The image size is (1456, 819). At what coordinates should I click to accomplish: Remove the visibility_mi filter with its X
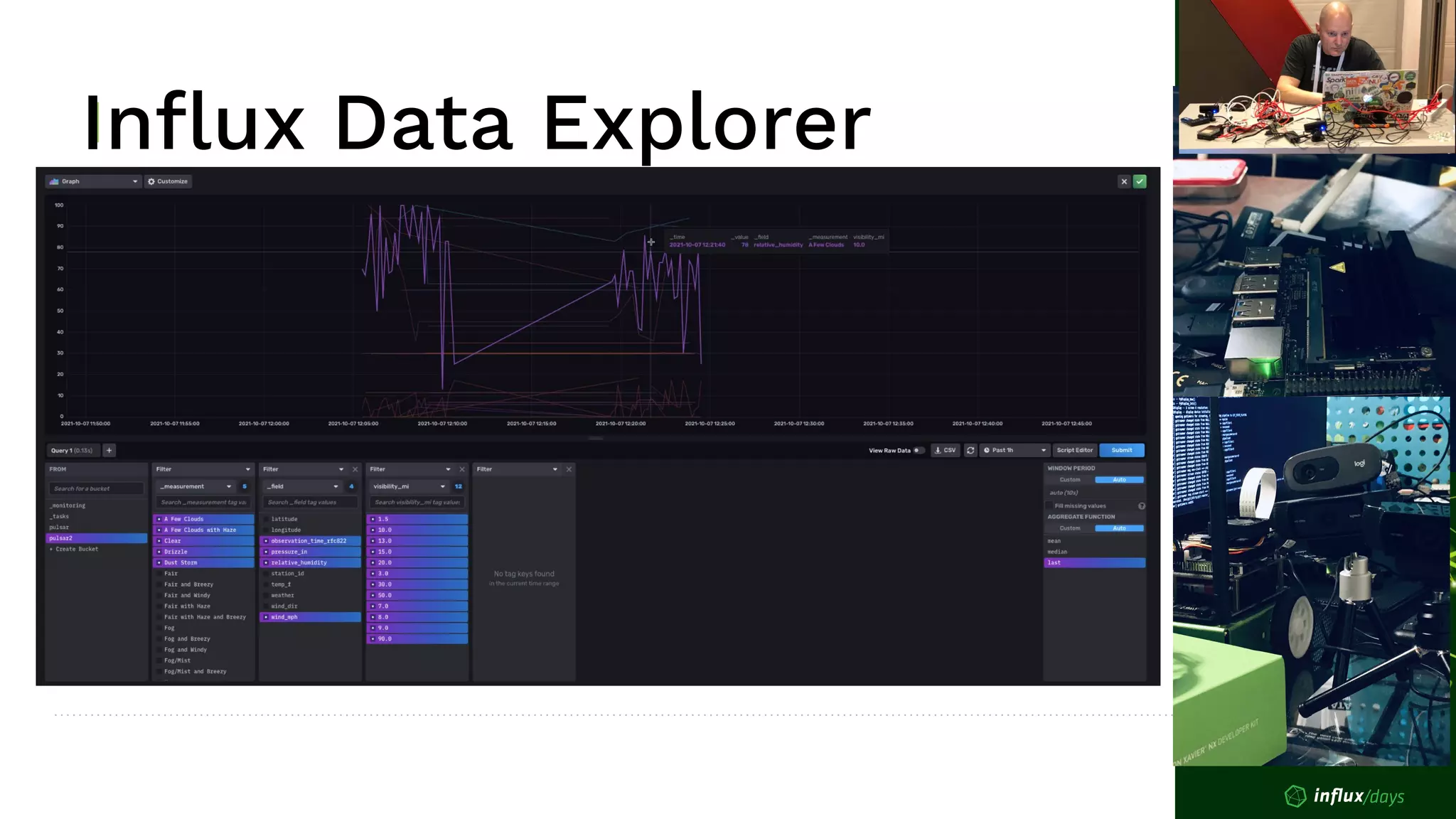[462, 469]
